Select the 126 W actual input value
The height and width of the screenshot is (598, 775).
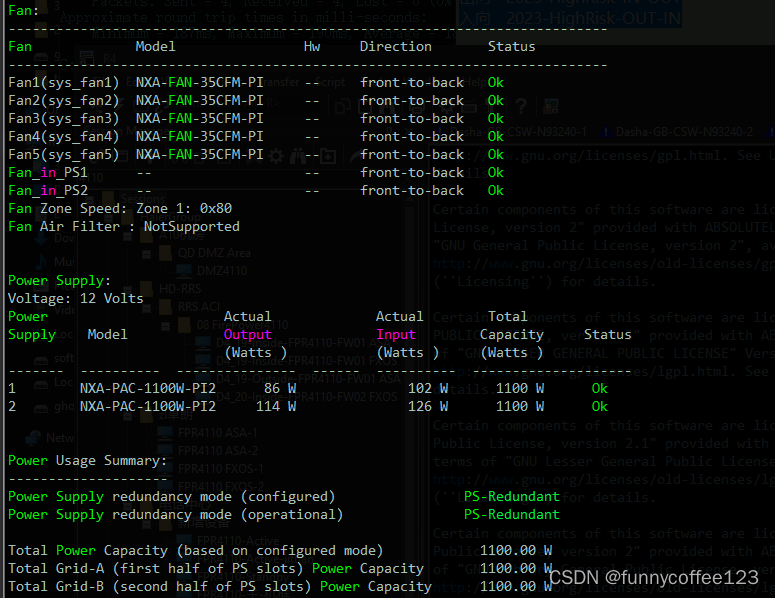pyautogui.click(x=428, y=406)
